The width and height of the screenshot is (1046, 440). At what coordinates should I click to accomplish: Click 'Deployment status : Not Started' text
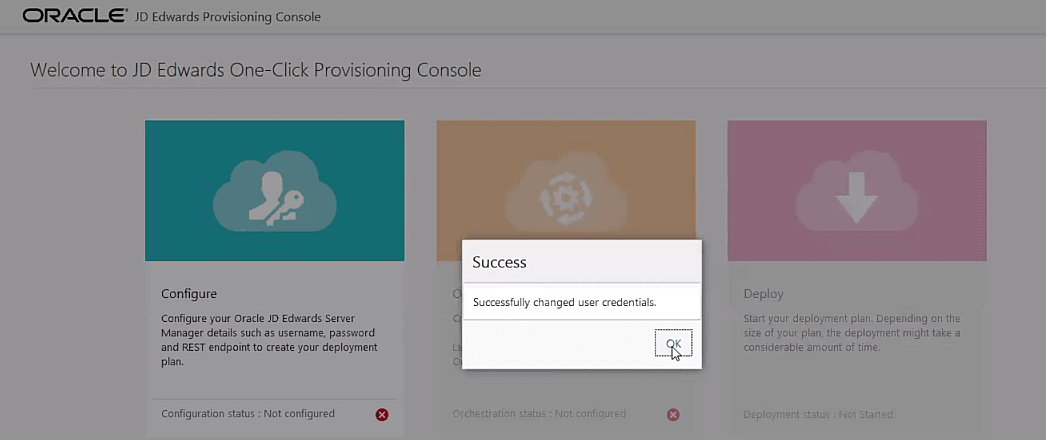tap(818, 414)
